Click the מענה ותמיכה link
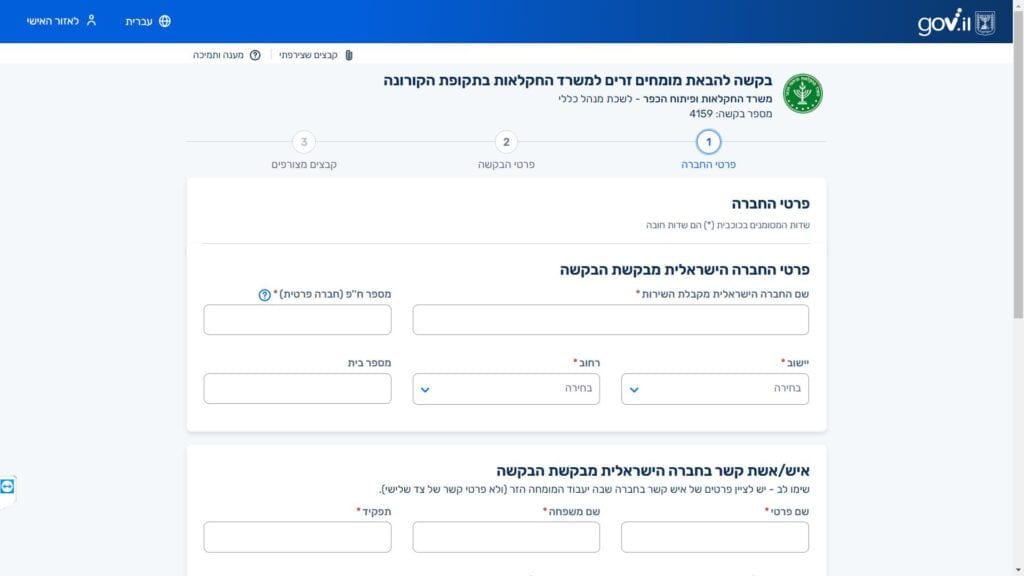The image size is (1024, 576). click(x=218, y=56)
